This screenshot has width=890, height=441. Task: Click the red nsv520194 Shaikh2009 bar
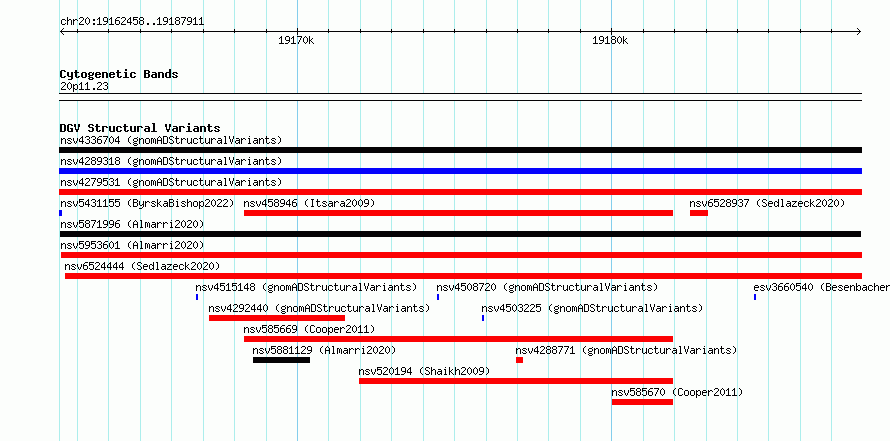516,381
